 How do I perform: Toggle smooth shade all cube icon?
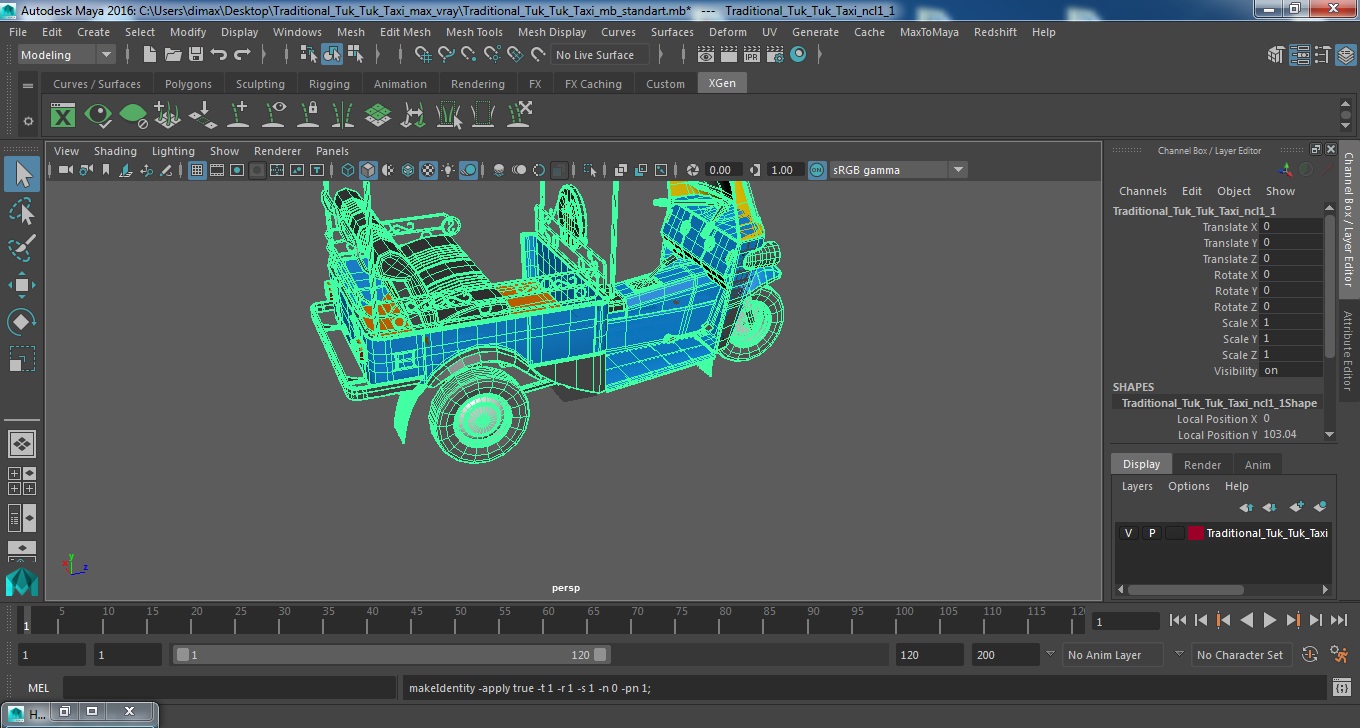coord(368,170)
